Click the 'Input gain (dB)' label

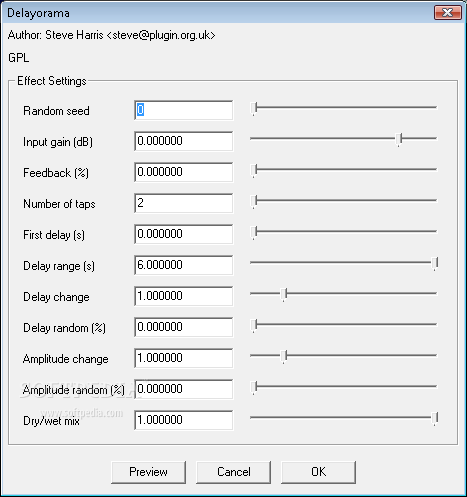58,142
